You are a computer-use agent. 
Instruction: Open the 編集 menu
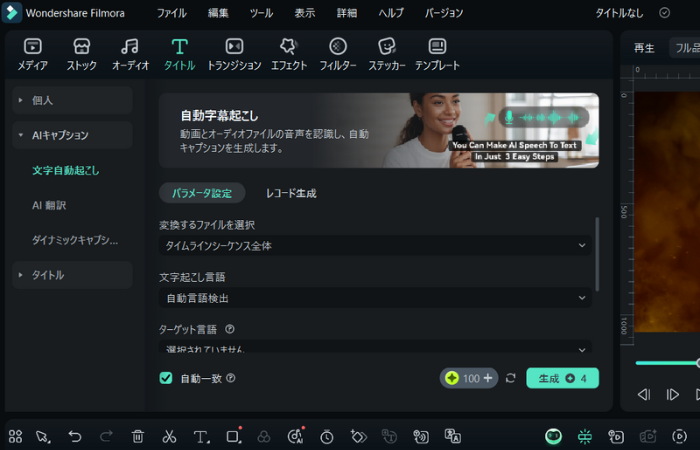[x=218, y=13]
